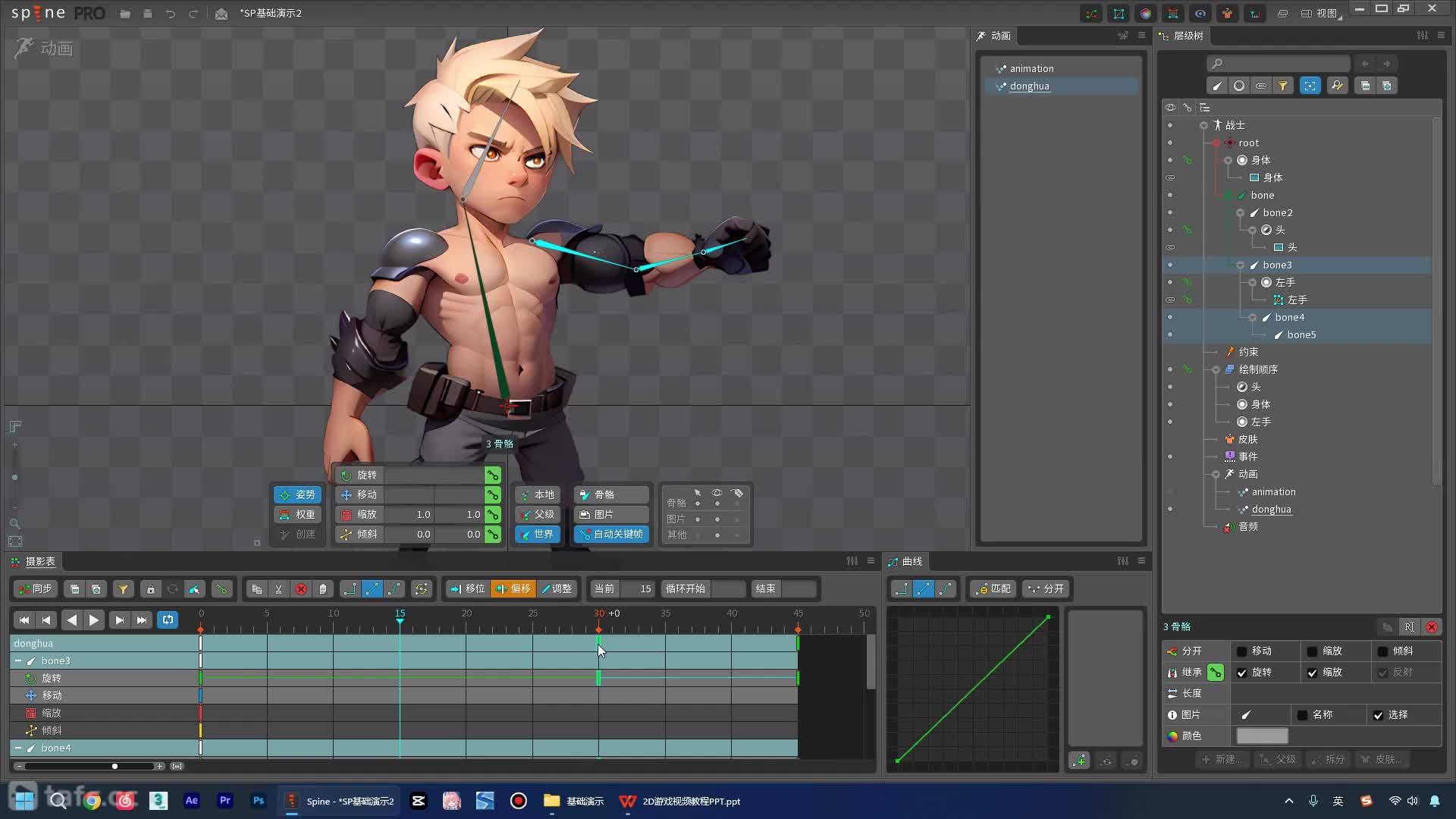This screenshot has height=819, width=1456.
Task: Click the hierarchy tree search field
Action: pyautogui.click(x=1279, y=64)
